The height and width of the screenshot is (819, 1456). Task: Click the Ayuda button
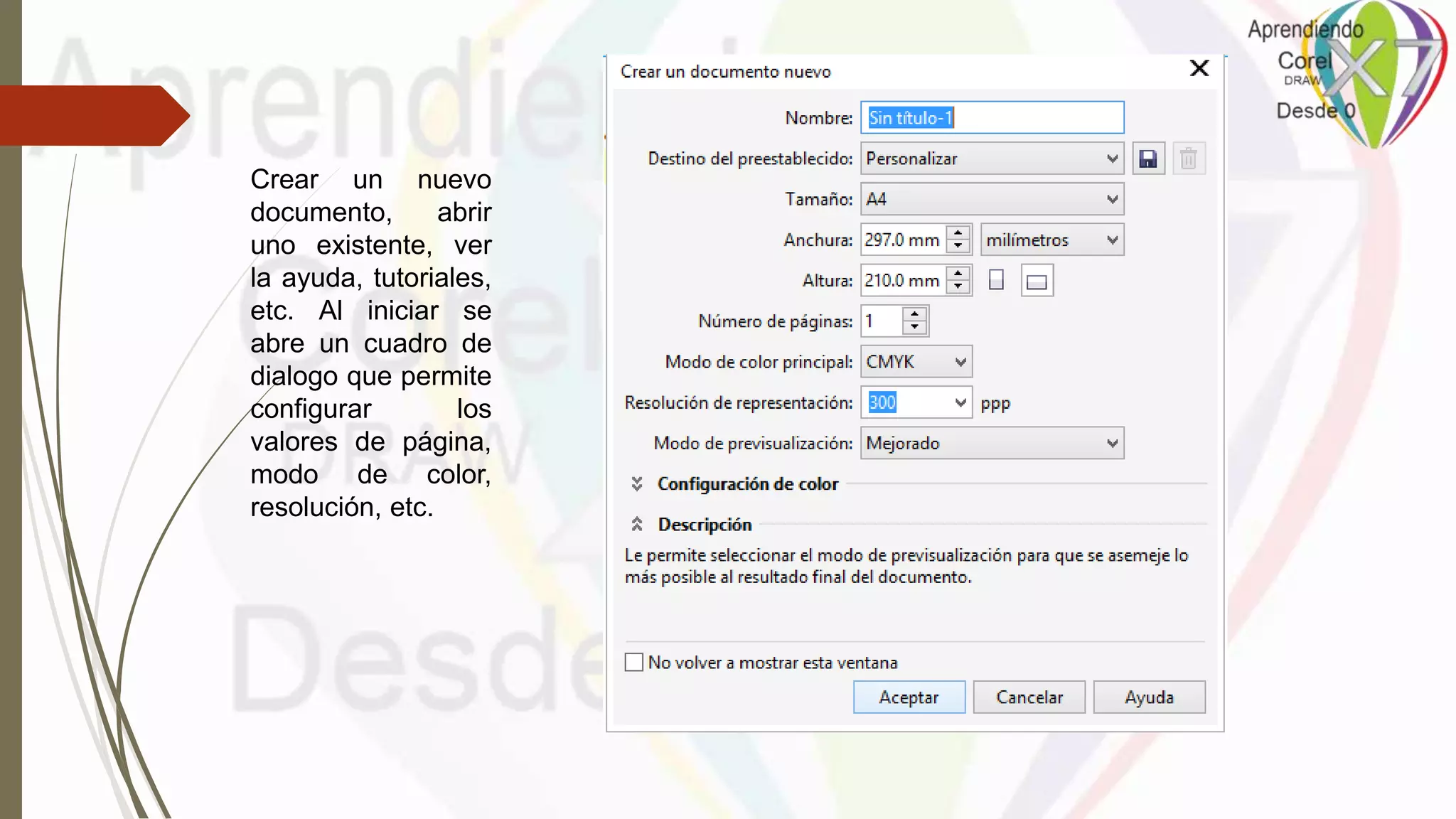coord(1150,697)
